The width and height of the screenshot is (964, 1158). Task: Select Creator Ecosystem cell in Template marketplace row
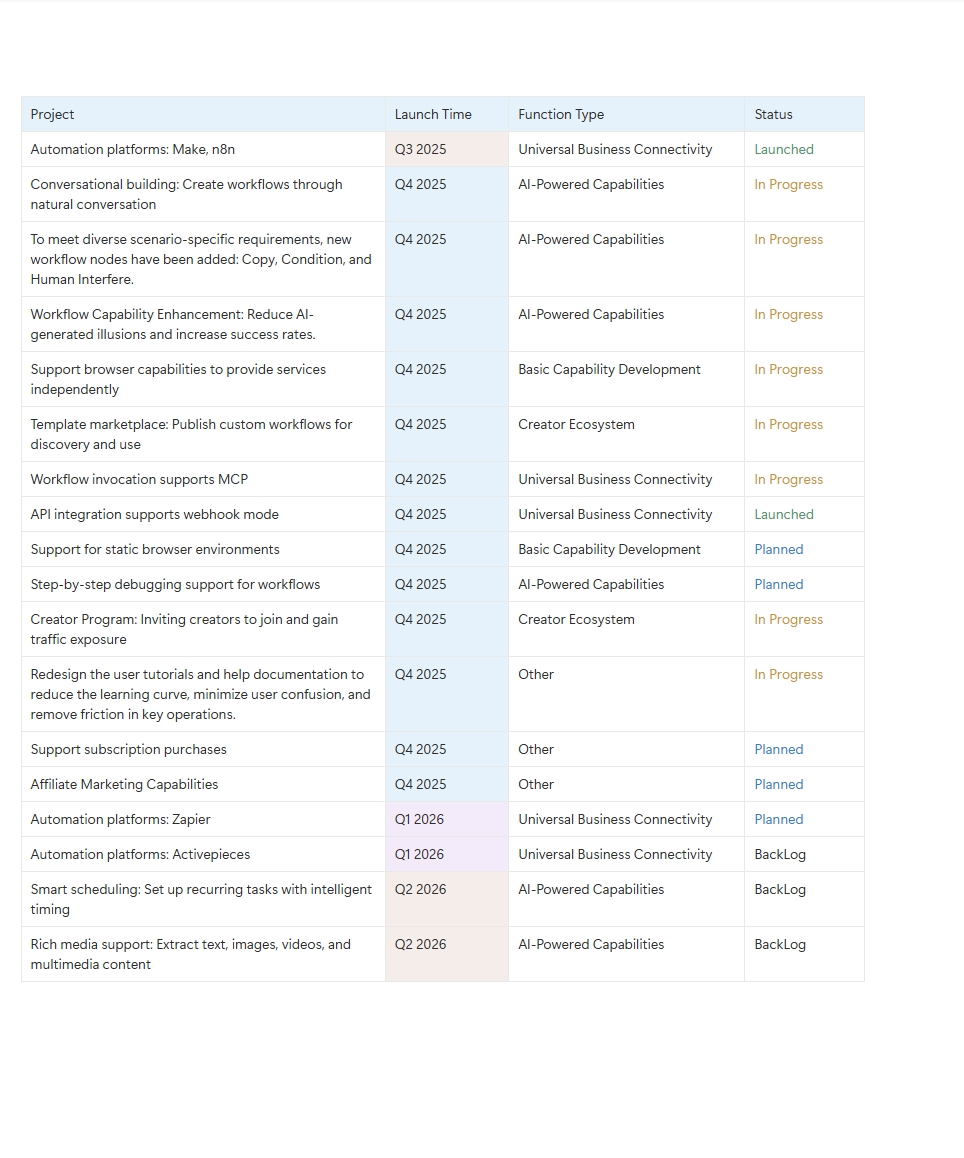click(576, 424)
